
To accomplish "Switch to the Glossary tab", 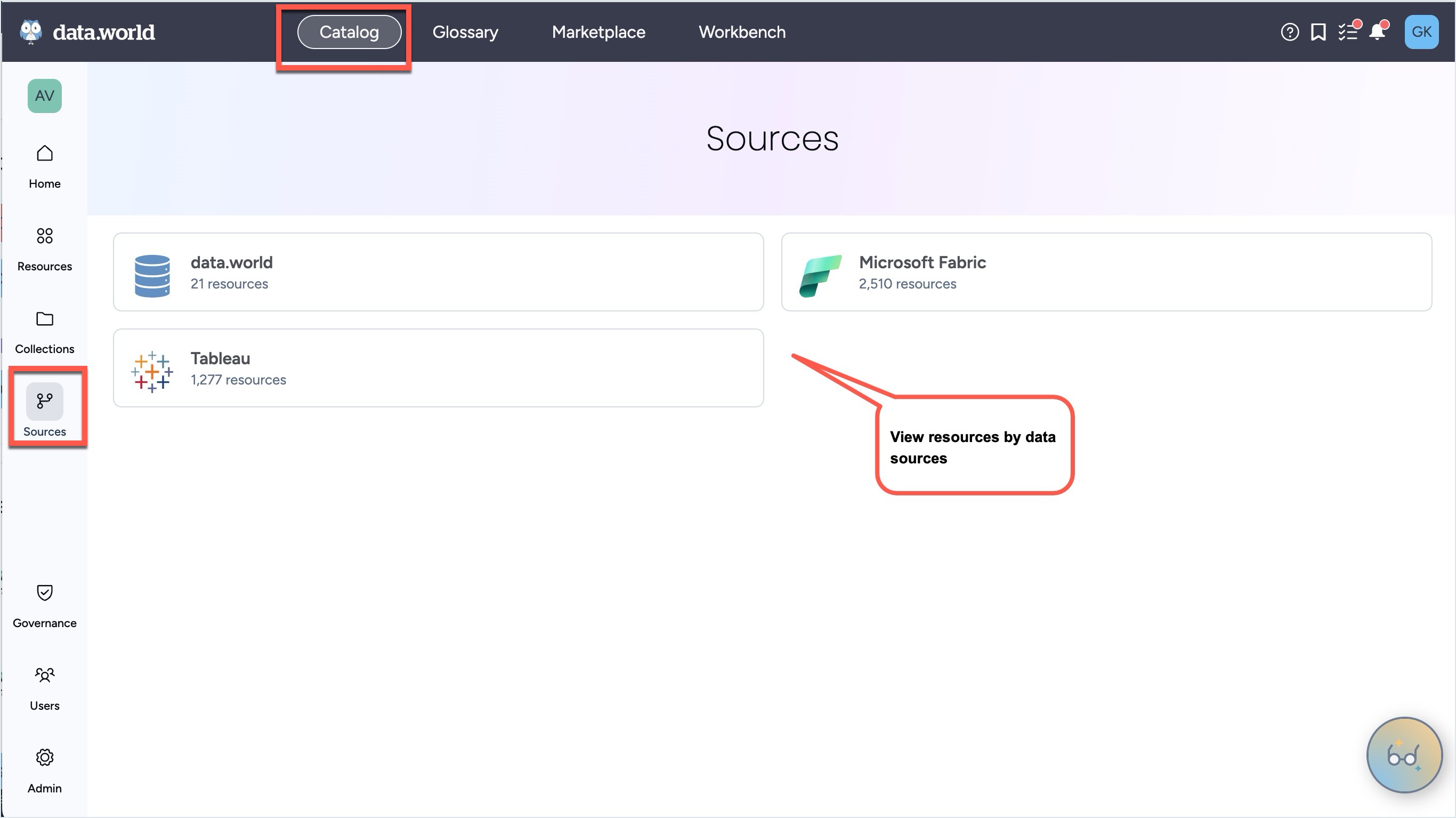I will pos(465,32).
